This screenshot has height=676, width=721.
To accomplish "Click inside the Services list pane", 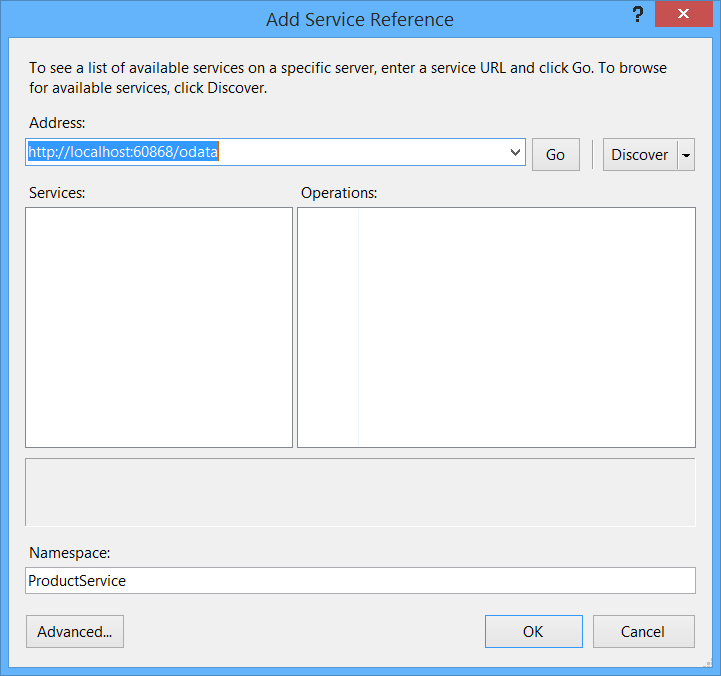I will click(x=159, y=327).
